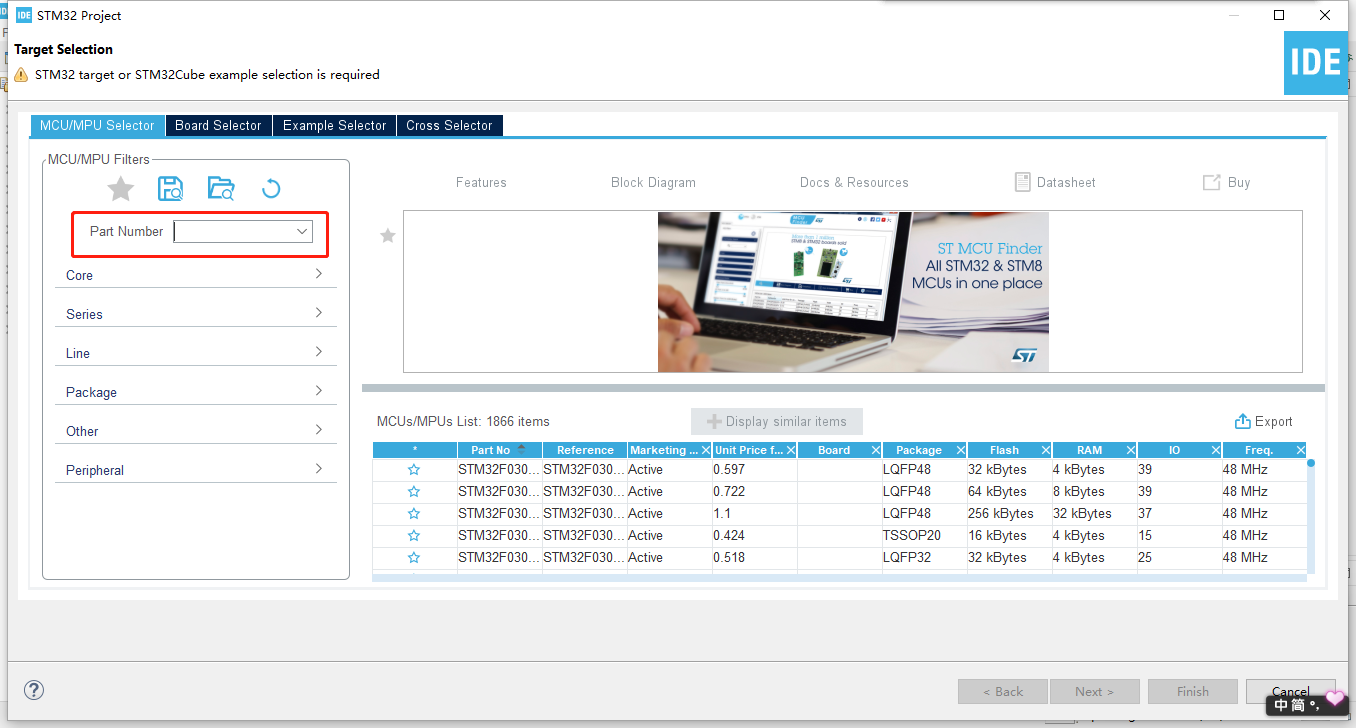Screen dimensions: 1356x728
Task: Star the 1.1 price MCU row
Action: (414, 513)
